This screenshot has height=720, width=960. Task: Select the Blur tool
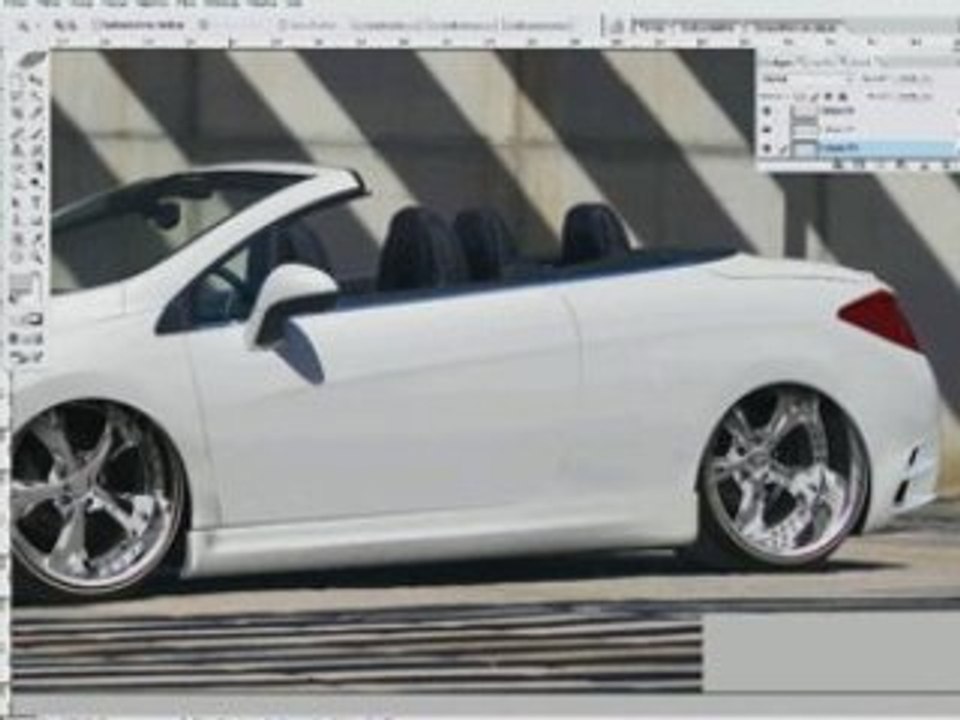(x=17, y=182)
